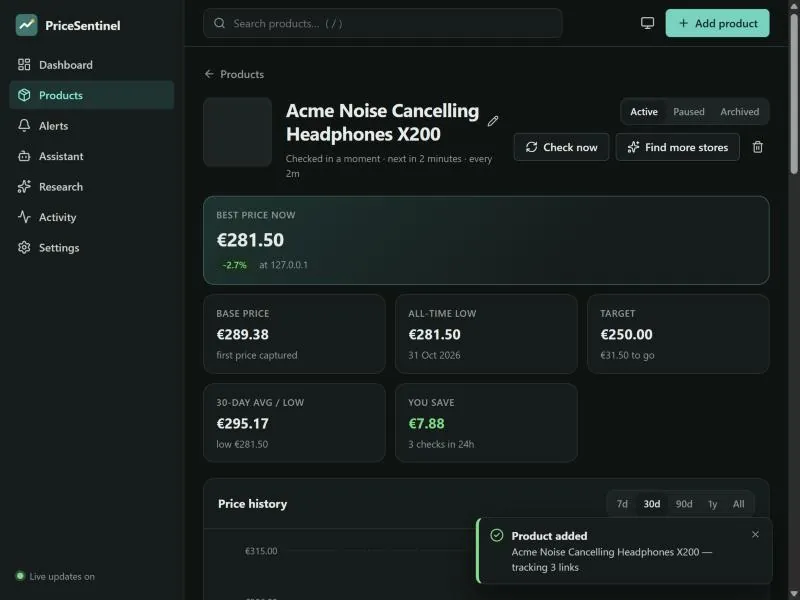Select Products in the sidebar
The image size is (800, 600).
pyautogui.click(x=92, y=95)
